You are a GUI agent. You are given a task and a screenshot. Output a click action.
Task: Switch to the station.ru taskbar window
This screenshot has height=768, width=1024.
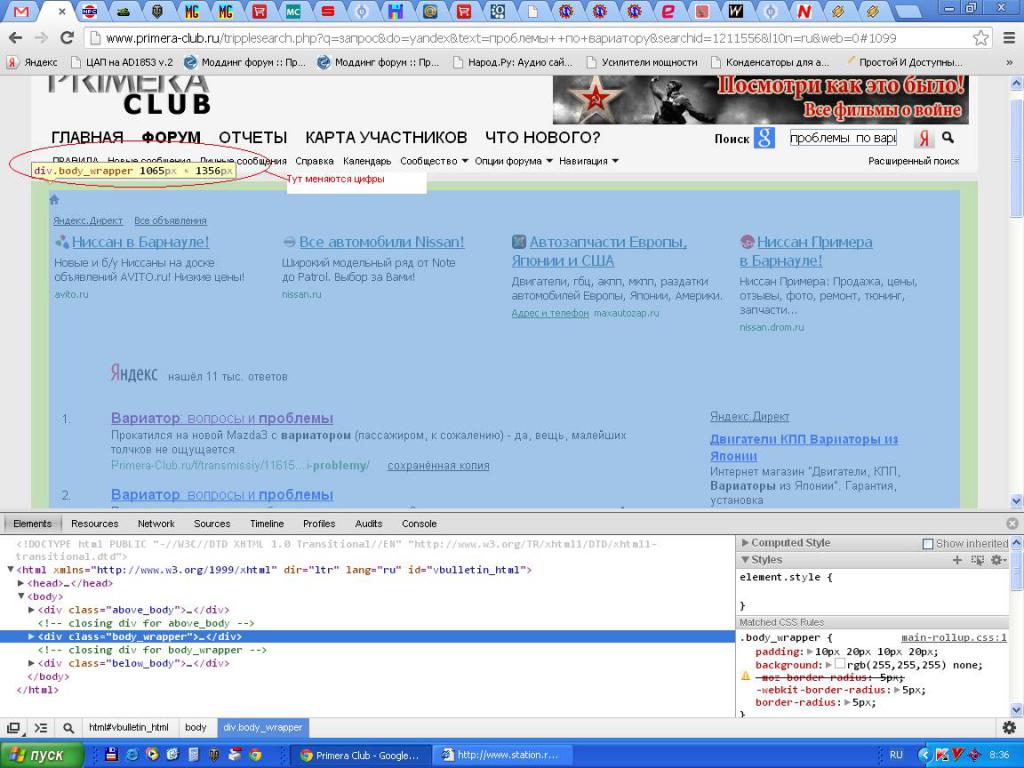tap(502, 755)
